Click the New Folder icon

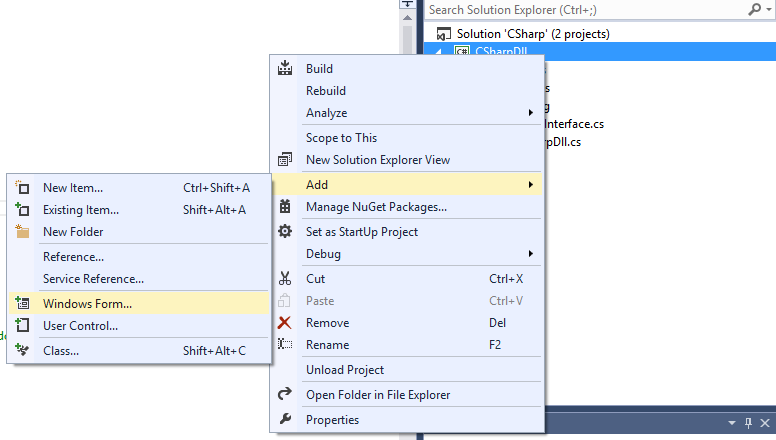pos(22,232)
